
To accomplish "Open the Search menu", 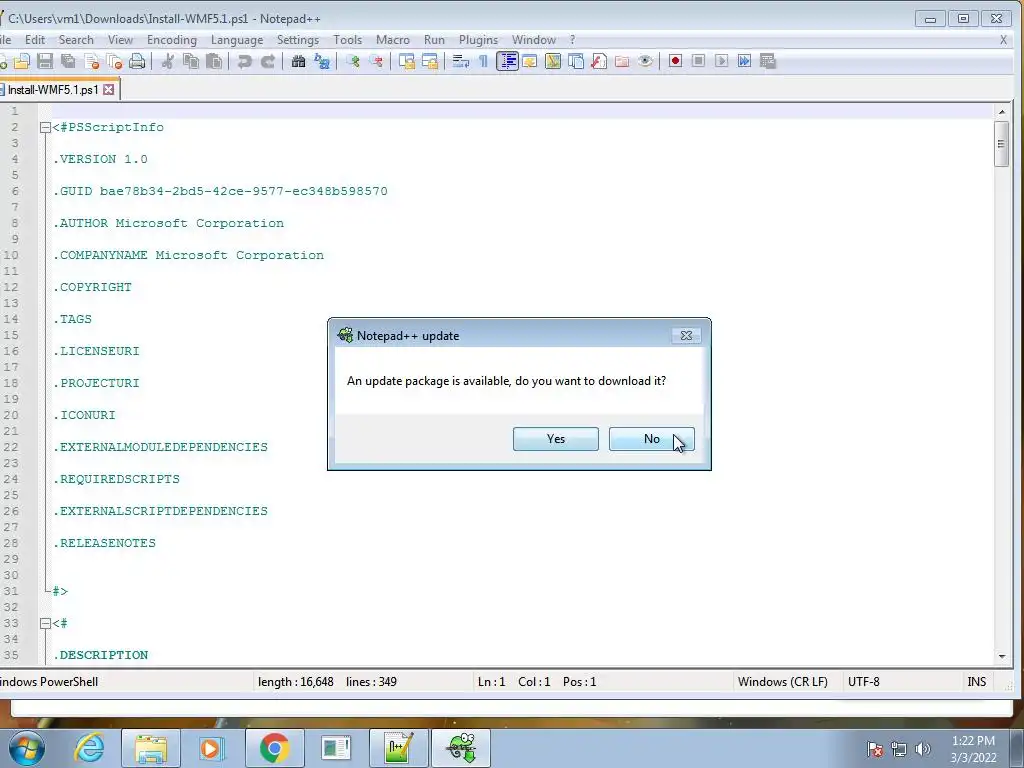I will (76, 40).
